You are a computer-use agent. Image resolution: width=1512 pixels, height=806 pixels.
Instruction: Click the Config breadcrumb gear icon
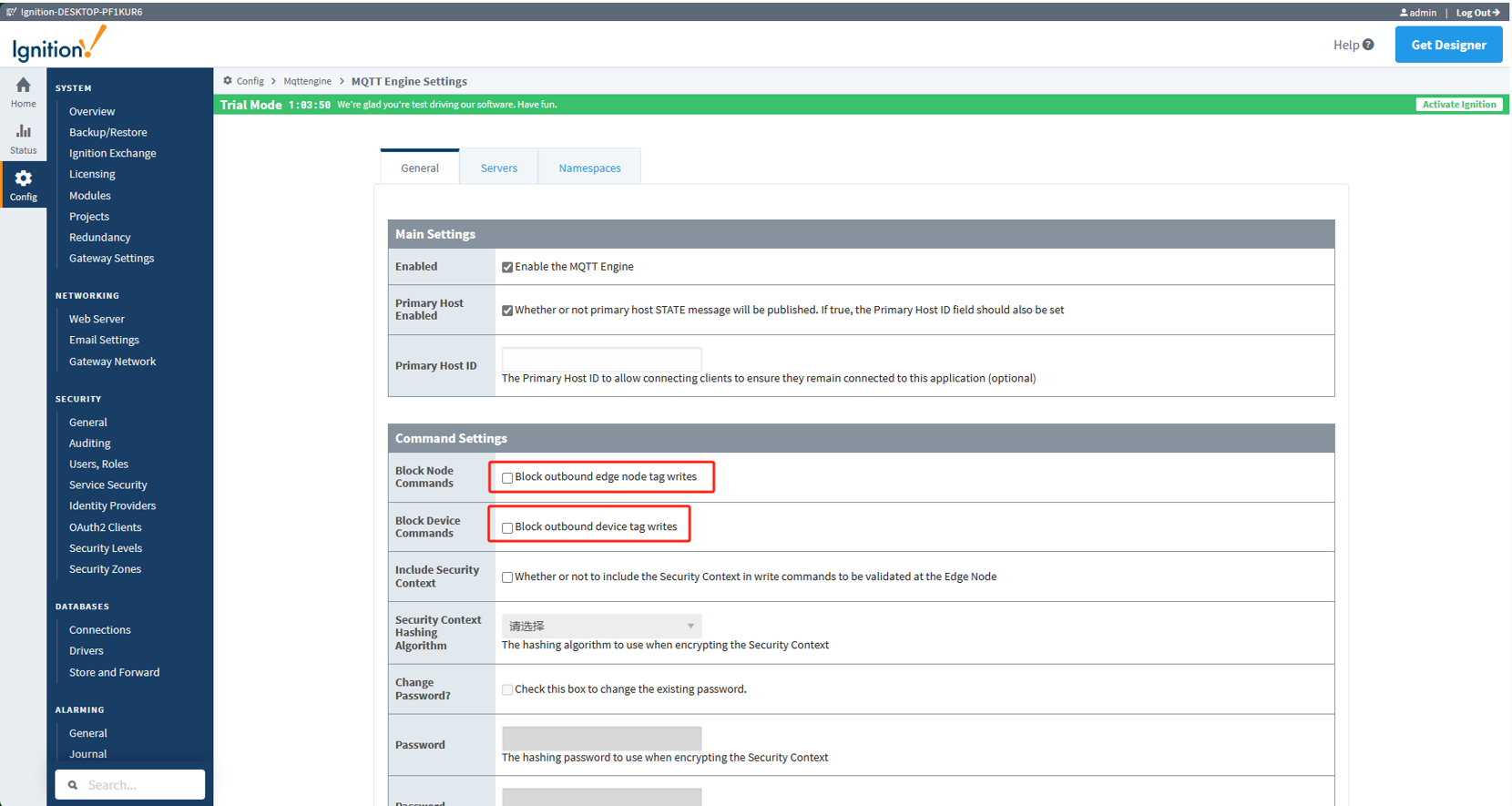coord(228,81)
